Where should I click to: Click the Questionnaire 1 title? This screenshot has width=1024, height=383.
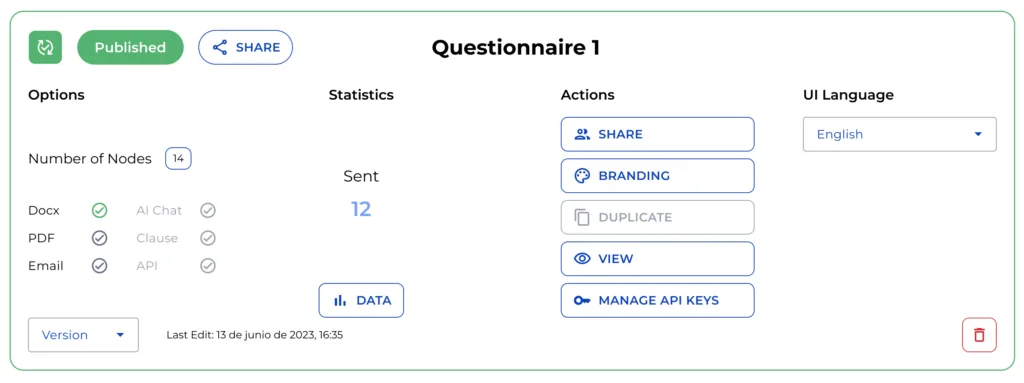point(516,48)
